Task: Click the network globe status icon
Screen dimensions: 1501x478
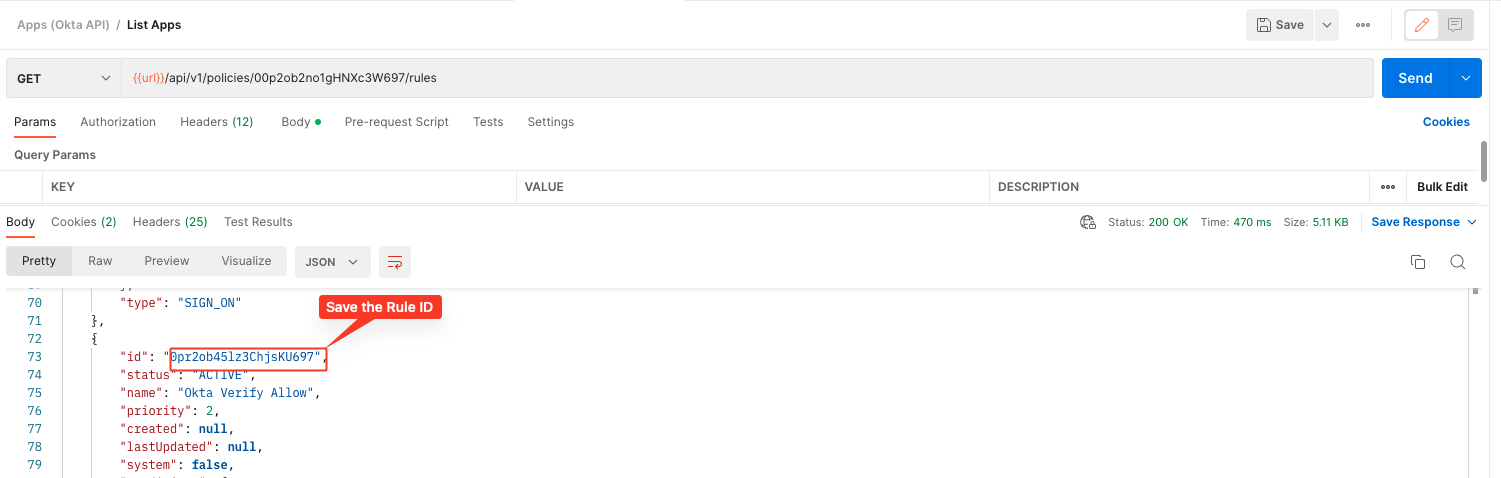Action: pyautogui.click(x=1088, y=222)
